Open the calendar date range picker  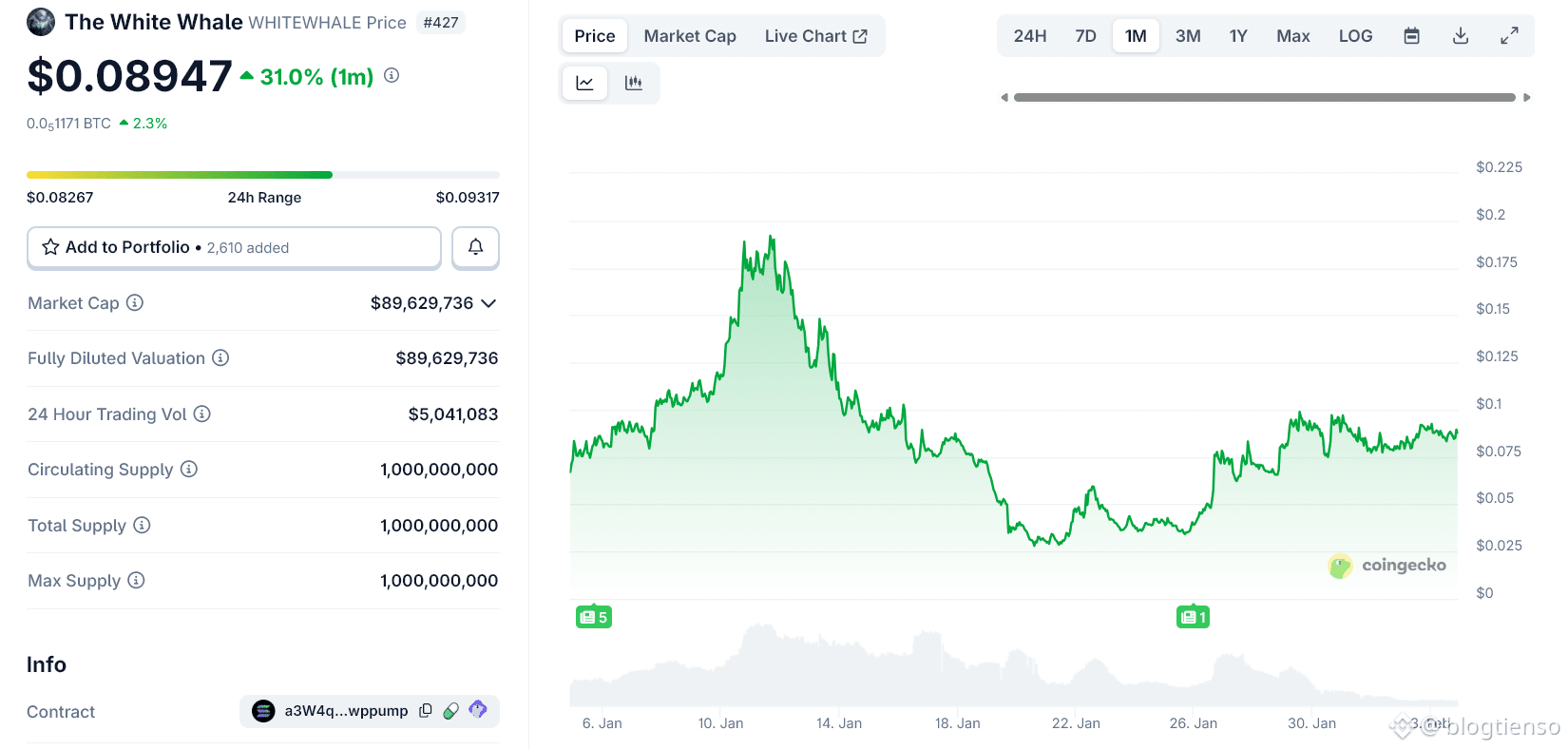[x=1412, y=36]
